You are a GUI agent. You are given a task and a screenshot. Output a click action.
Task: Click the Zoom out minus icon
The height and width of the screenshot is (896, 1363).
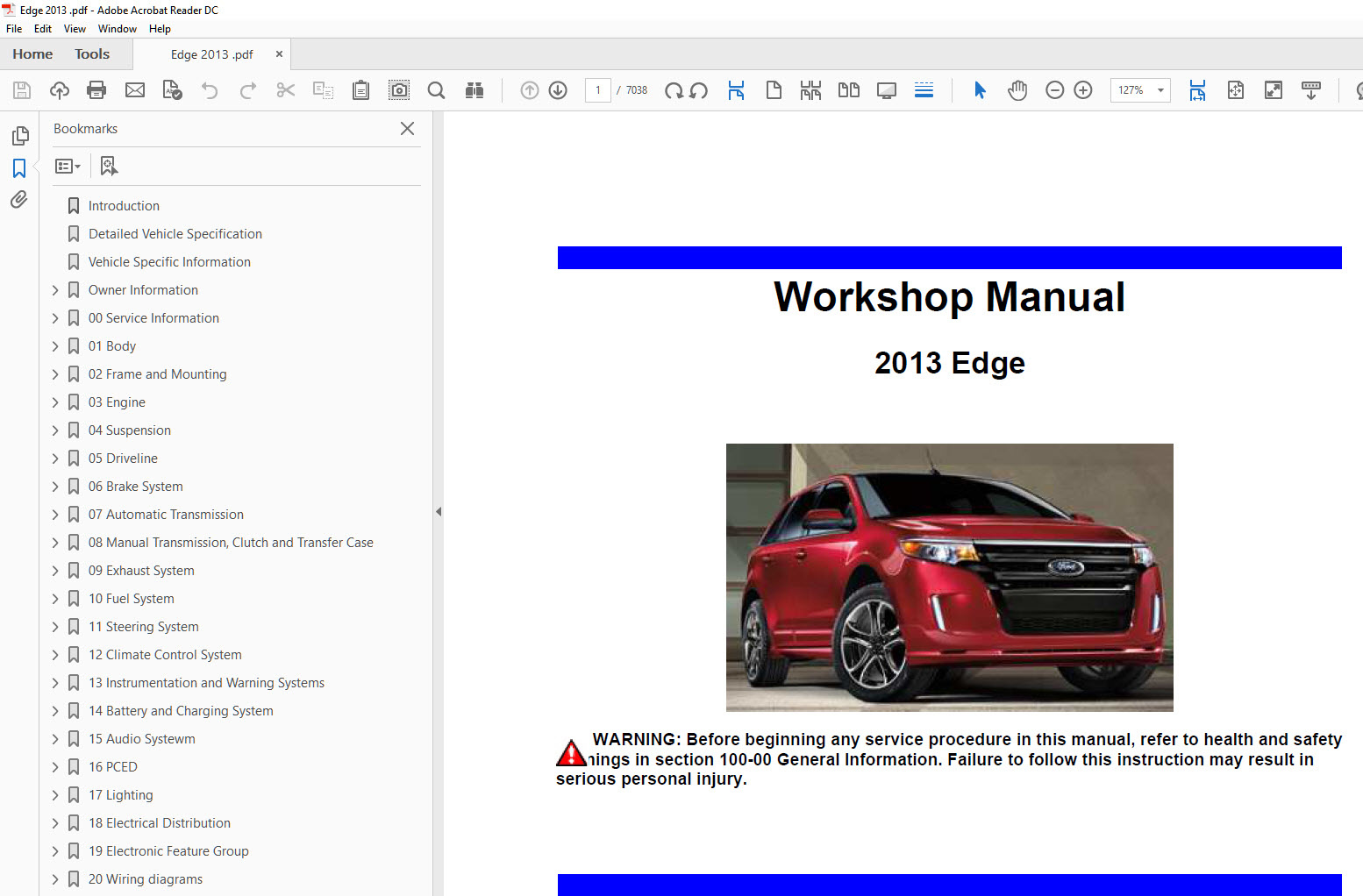(1055, 90)
